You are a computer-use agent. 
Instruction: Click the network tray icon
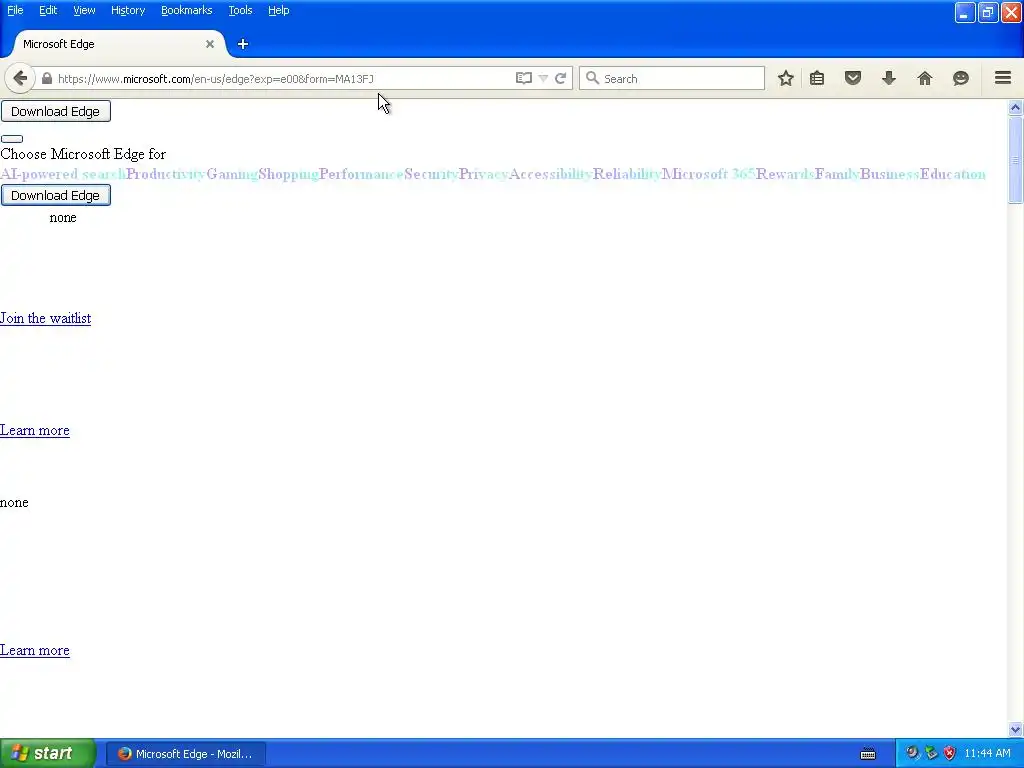(931, 754)
